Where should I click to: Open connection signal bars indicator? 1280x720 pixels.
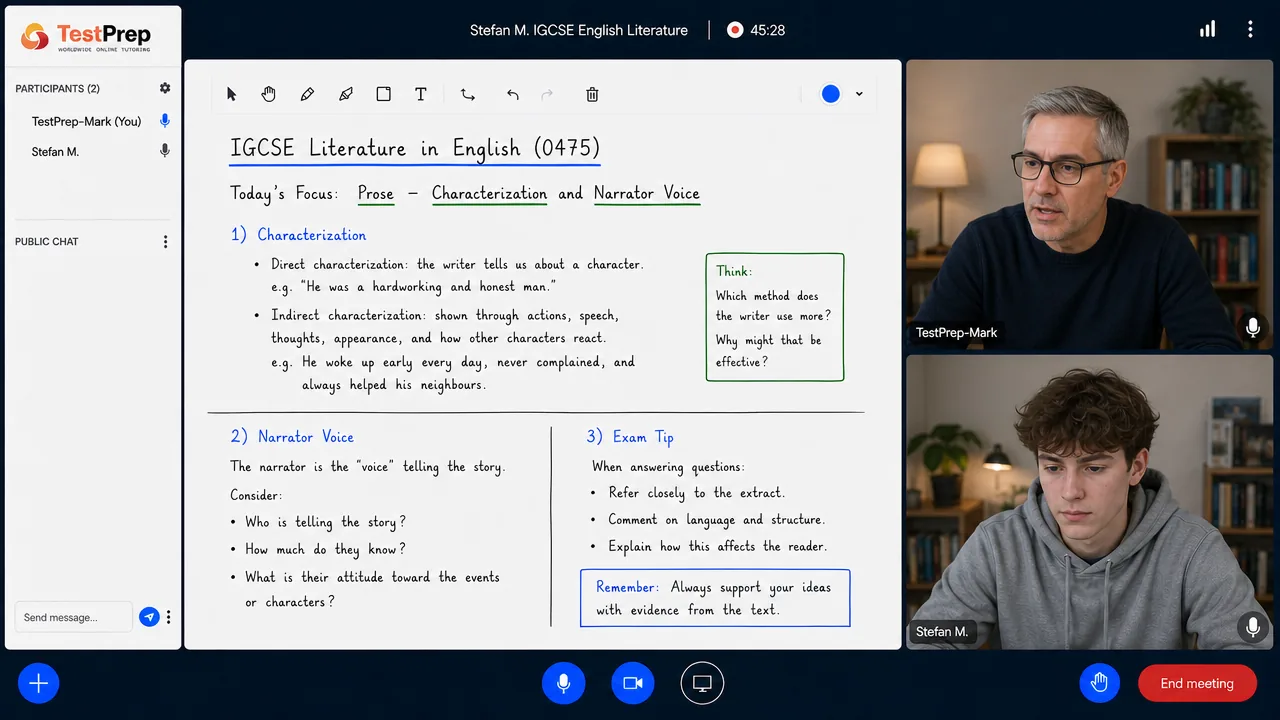1208,29
